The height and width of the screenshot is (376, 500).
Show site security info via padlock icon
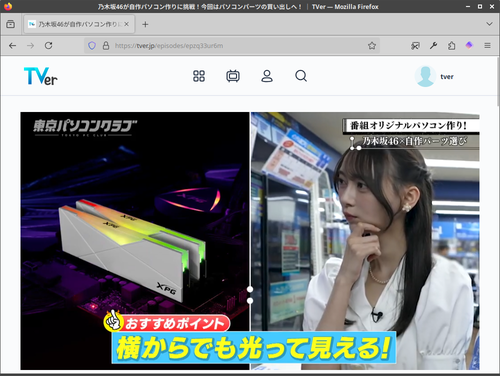click(x=106, y=46)
